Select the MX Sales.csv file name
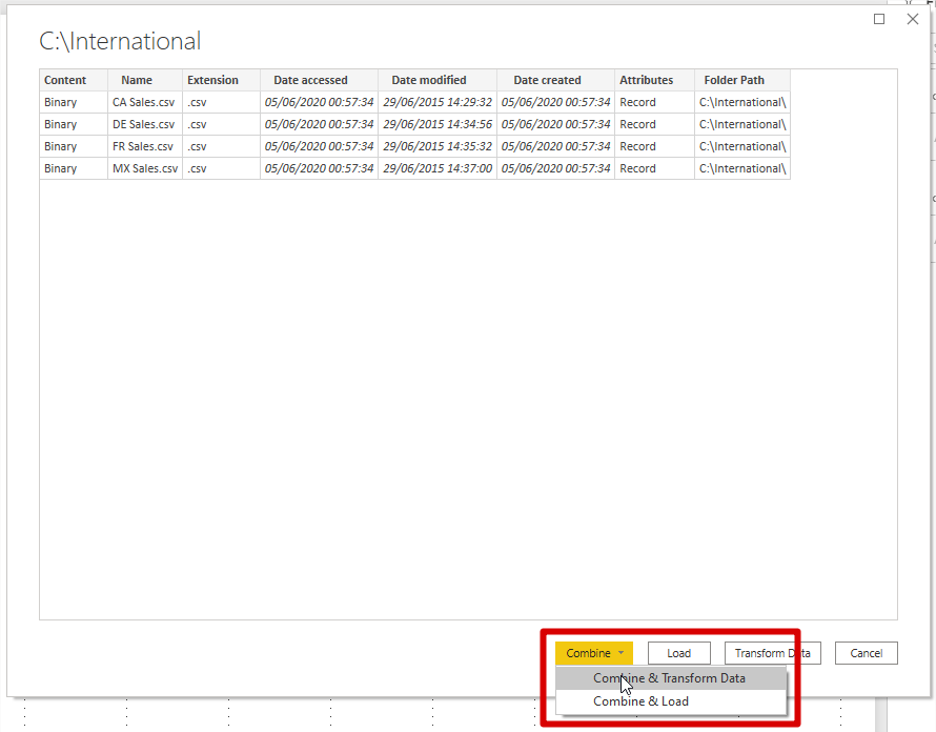 (145, 168)
